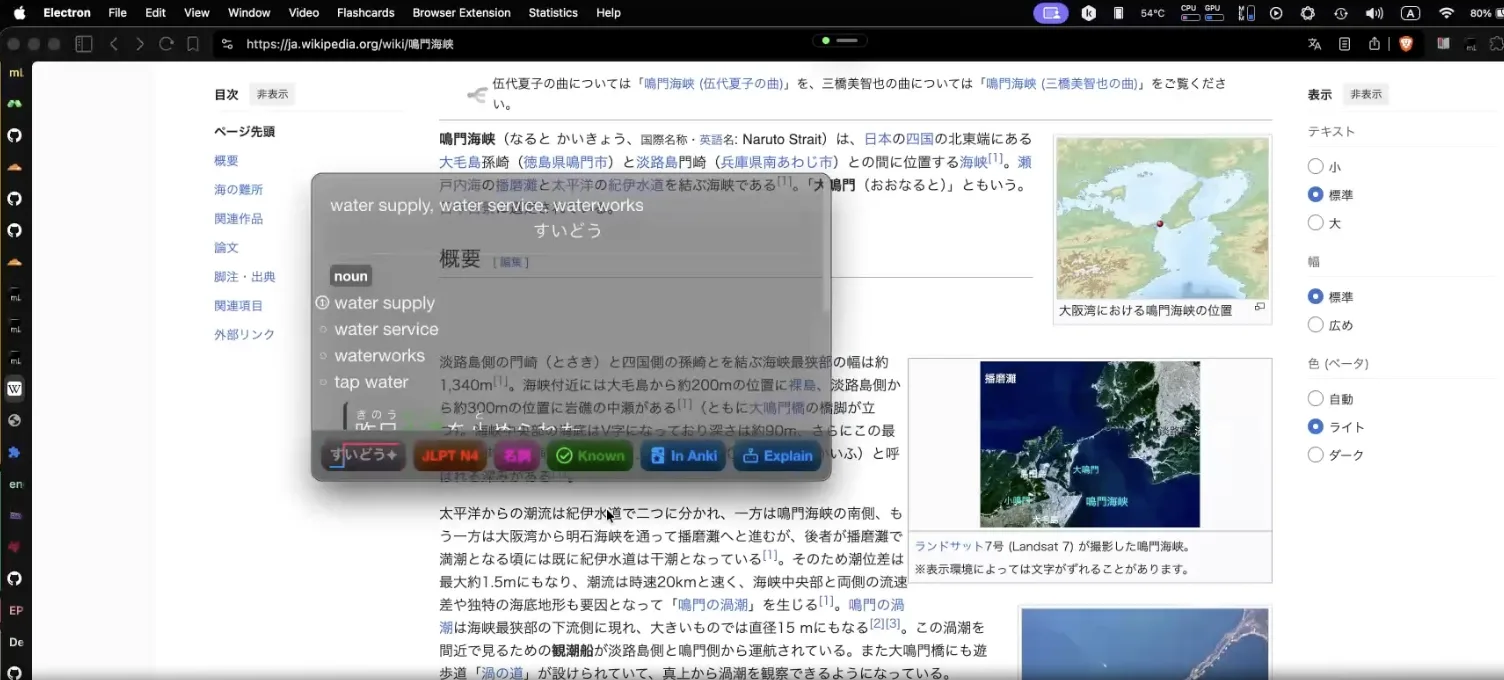Screen dimensions: 1504x680
Task: Click the red book extension icon
Action: point(1443,44)
